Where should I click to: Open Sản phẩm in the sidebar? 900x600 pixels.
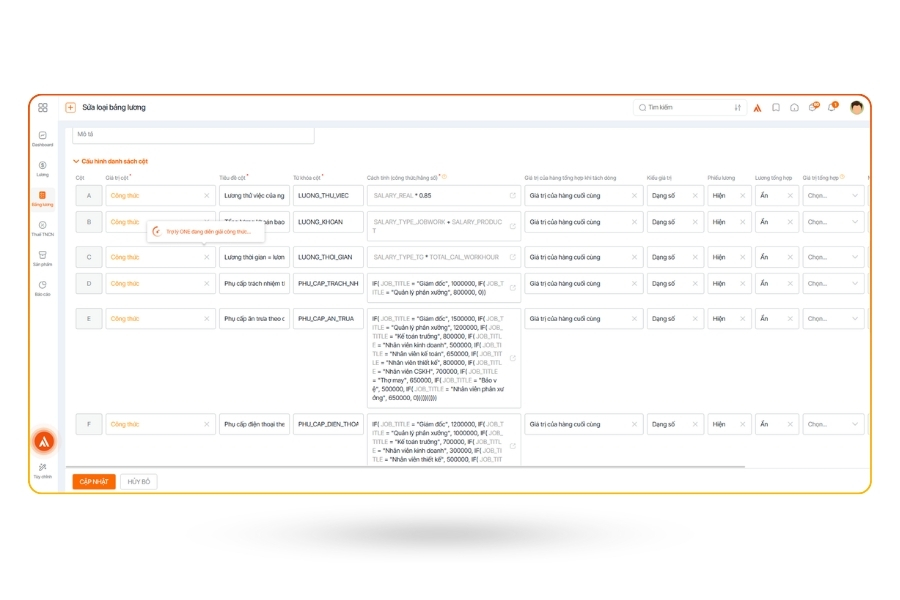click(x=42, y=258)
